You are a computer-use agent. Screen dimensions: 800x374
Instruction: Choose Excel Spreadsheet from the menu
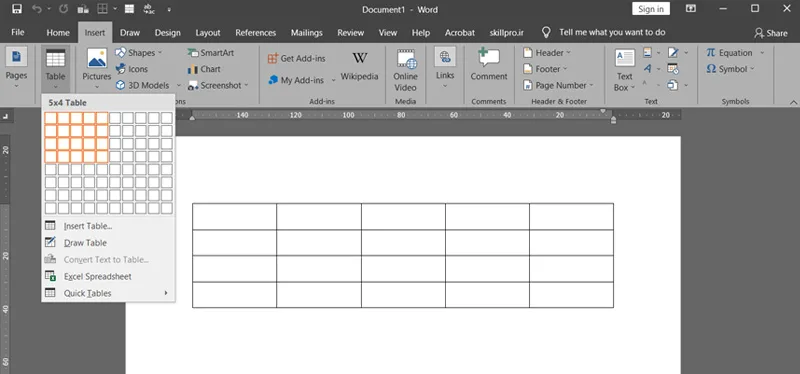pos(108,277)
